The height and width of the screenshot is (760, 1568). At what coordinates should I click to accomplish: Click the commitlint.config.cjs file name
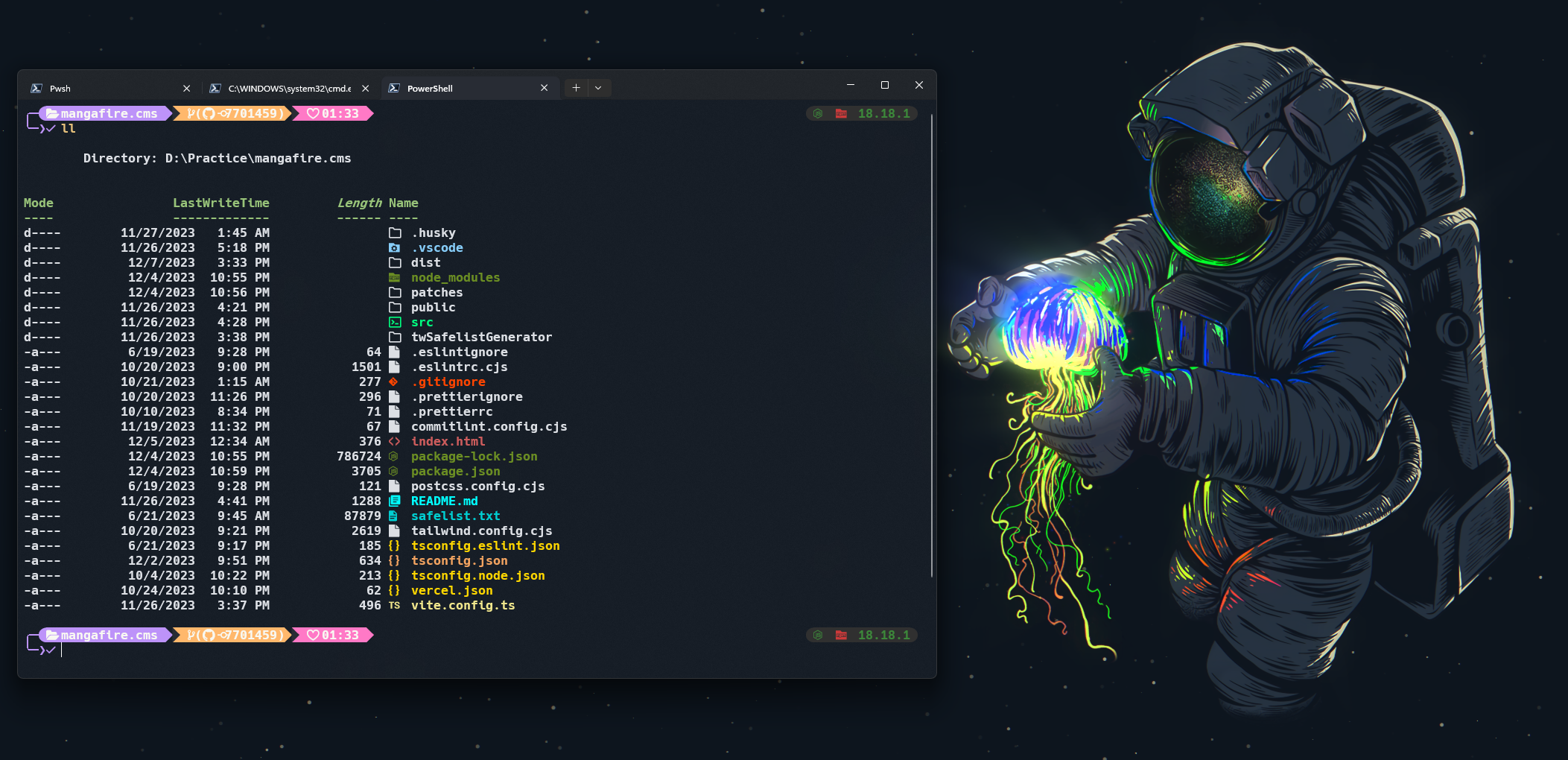click(x=489, y=427)
